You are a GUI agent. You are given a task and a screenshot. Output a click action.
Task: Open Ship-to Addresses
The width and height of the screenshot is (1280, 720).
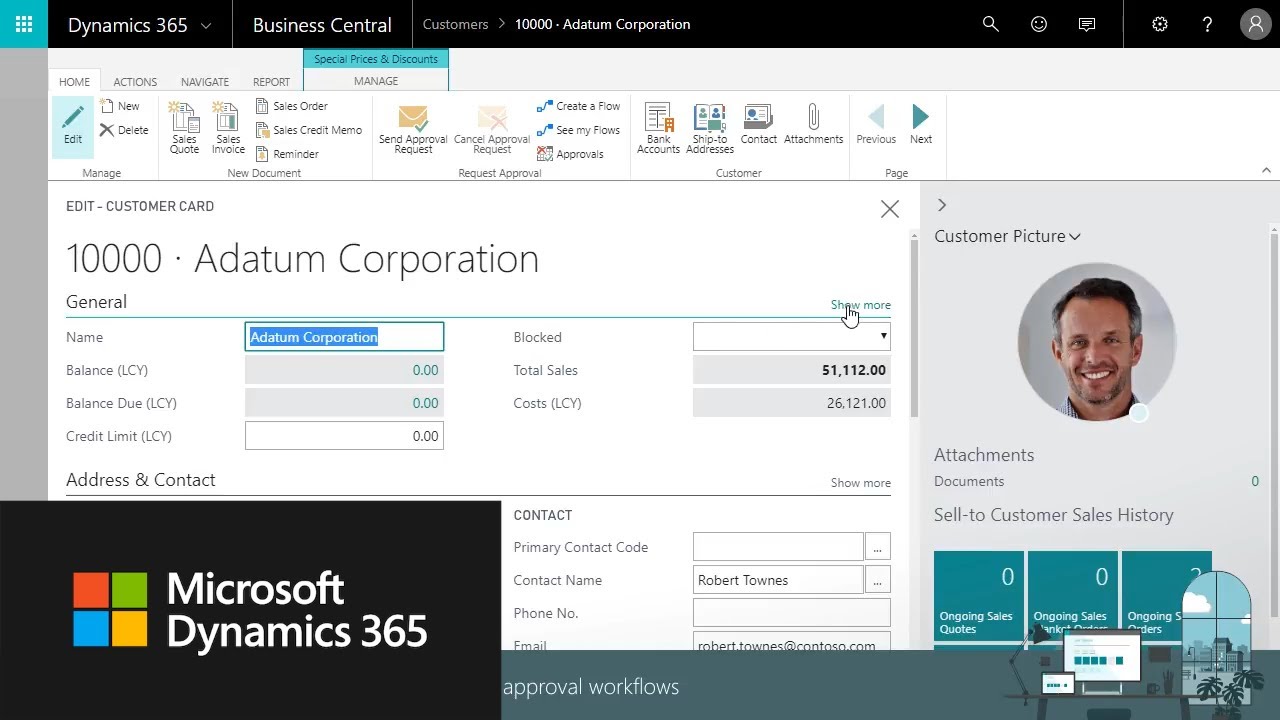pos(710,128)
